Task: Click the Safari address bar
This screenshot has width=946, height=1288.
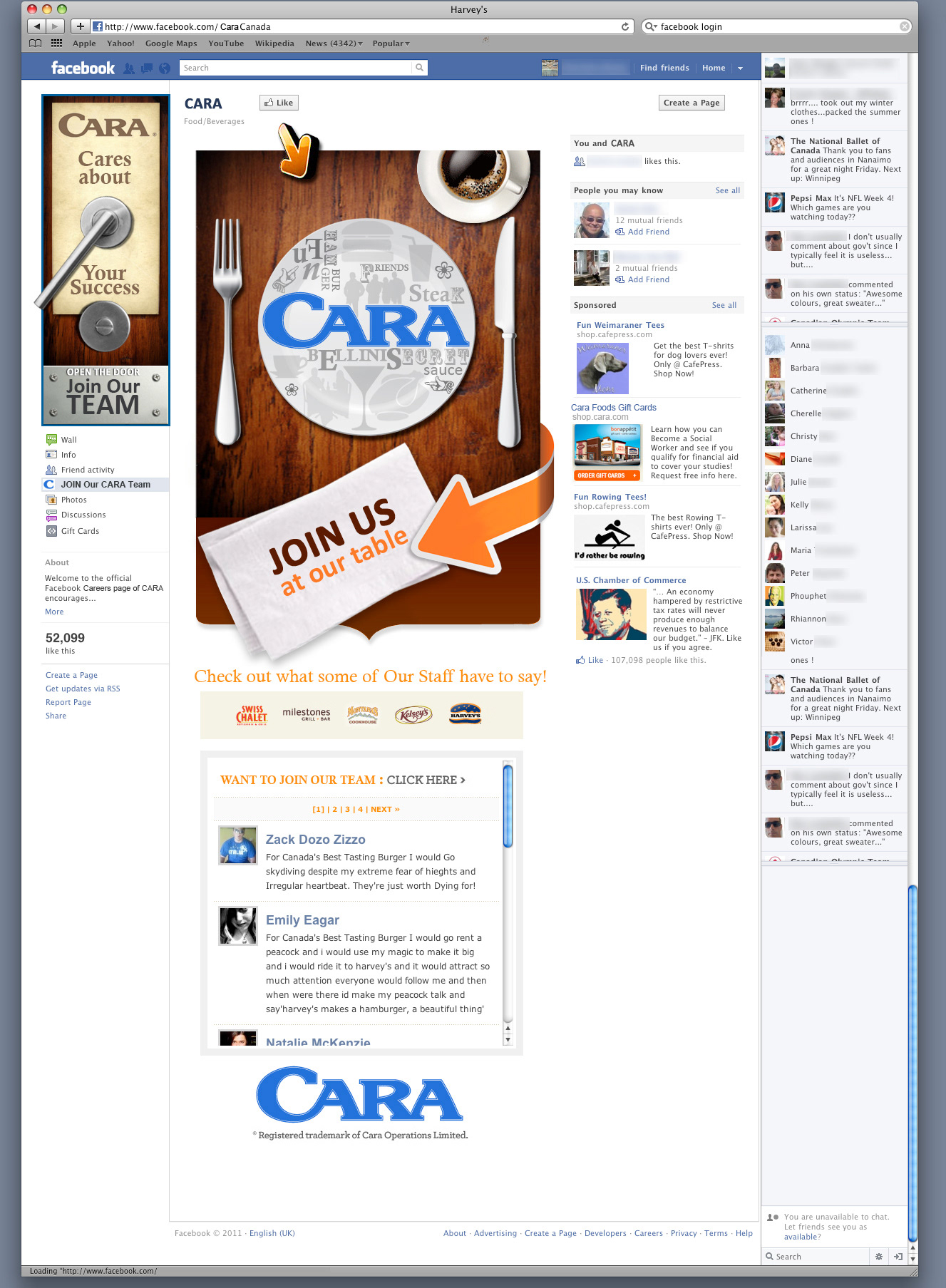Action: [x=362, y=26]
